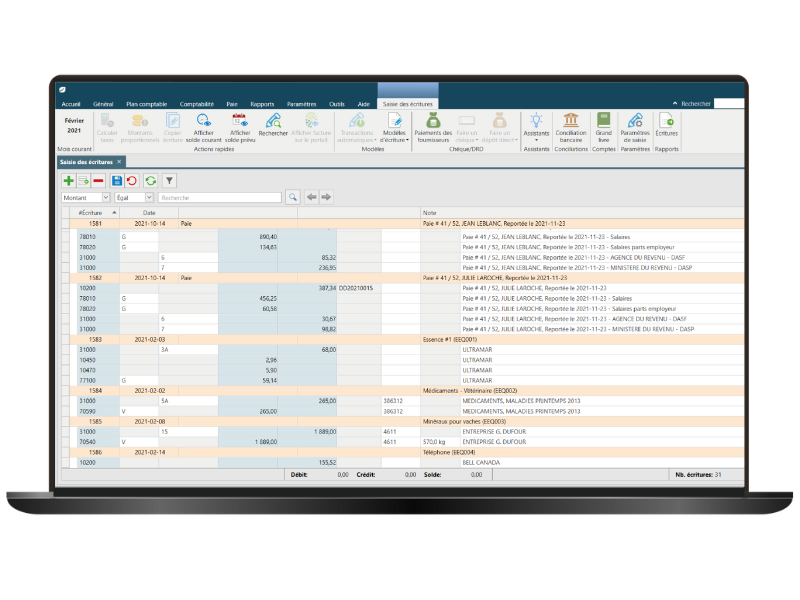Open Paiements des fournisseurs
The height and width of the screenshot is (600, 800).
click(433, 128)
